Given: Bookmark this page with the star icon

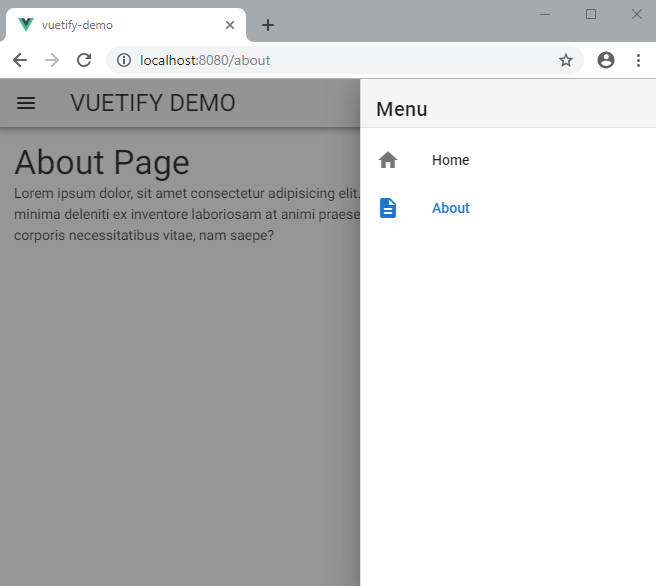Looking at the screenshot, I should click(x=566, y=60).
